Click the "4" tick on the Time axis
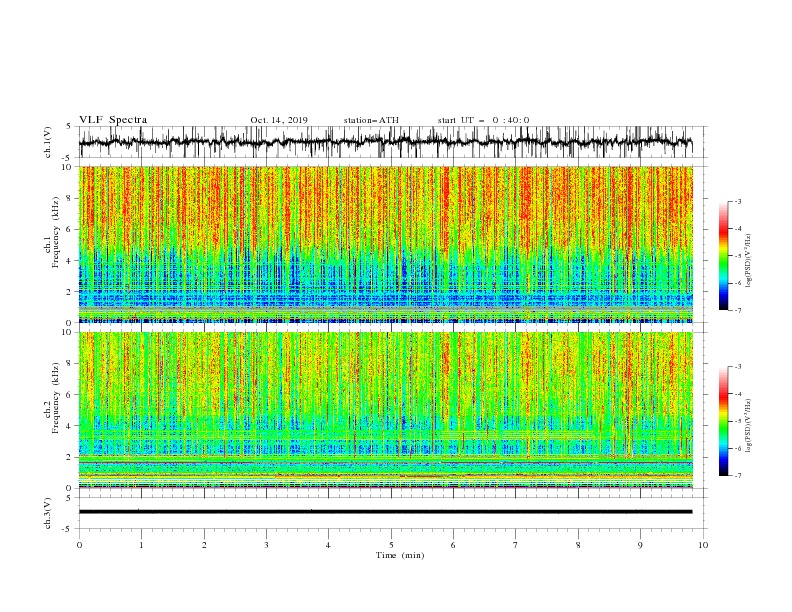Screen dimensions: 792x612 [328, 545]
